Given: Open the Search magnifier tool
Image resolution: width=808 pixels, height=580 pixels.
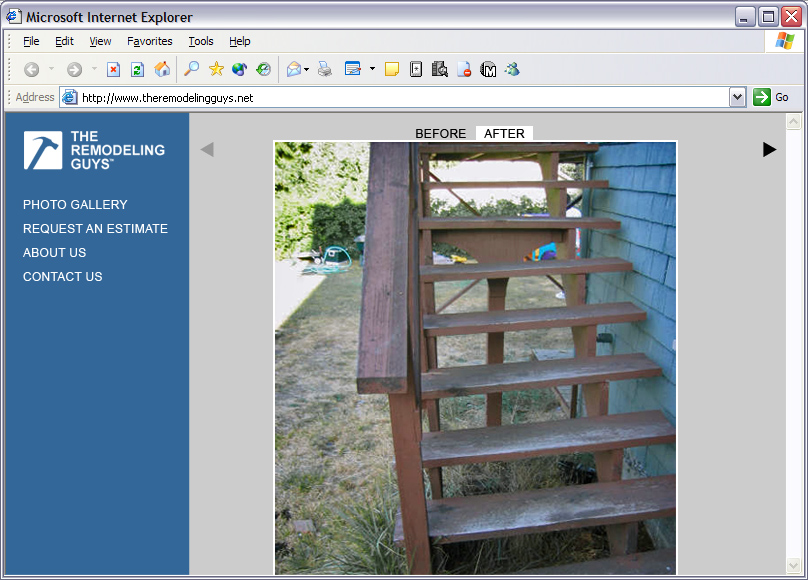Looking at the screenshot, I should coord(191,69).
